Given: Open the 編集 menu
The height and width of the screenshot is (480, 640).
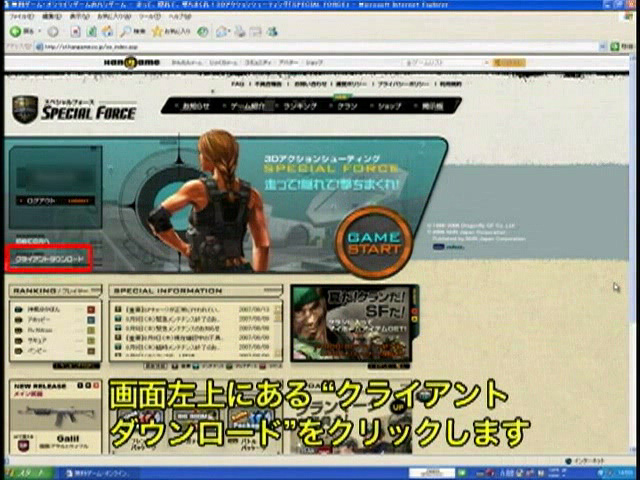Looking at the screenshot, I should pyautogui.click(x=52, y=17).
